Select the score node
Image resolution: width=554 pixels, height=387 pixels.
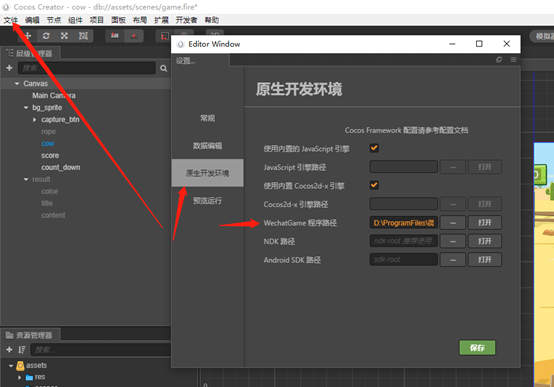(50, 156)
